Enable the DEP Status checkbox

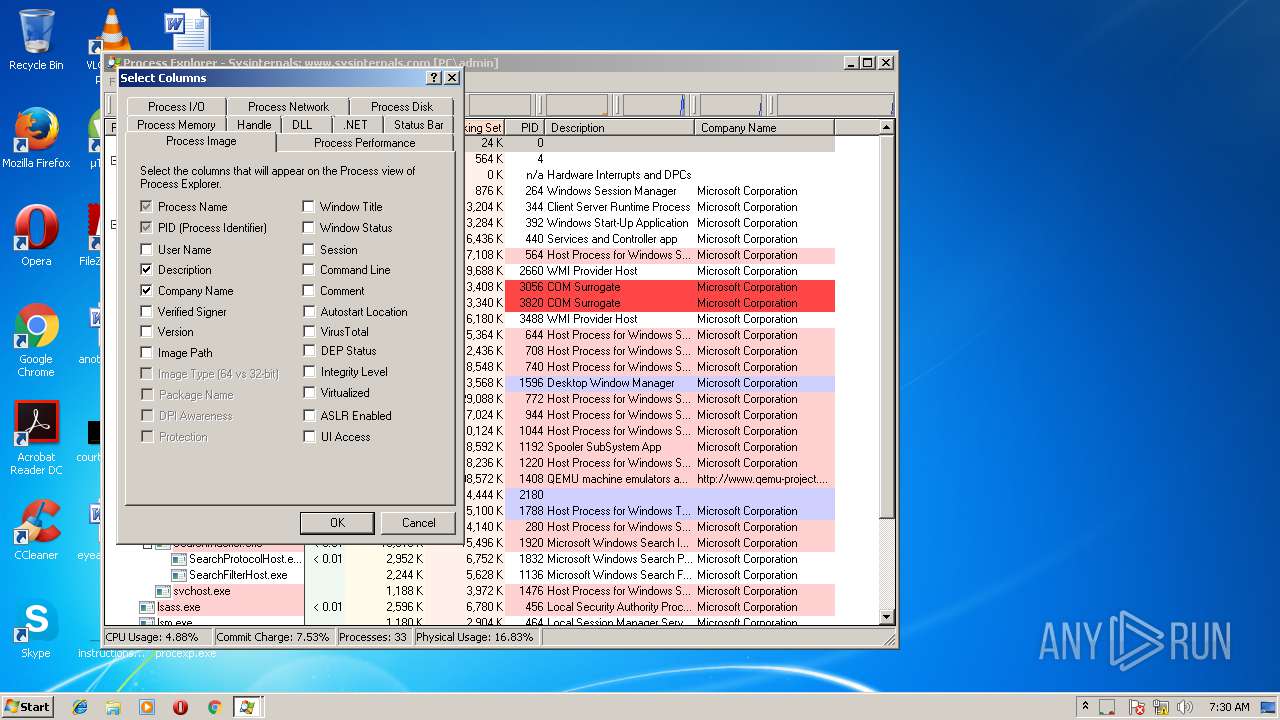coord(309,350)
